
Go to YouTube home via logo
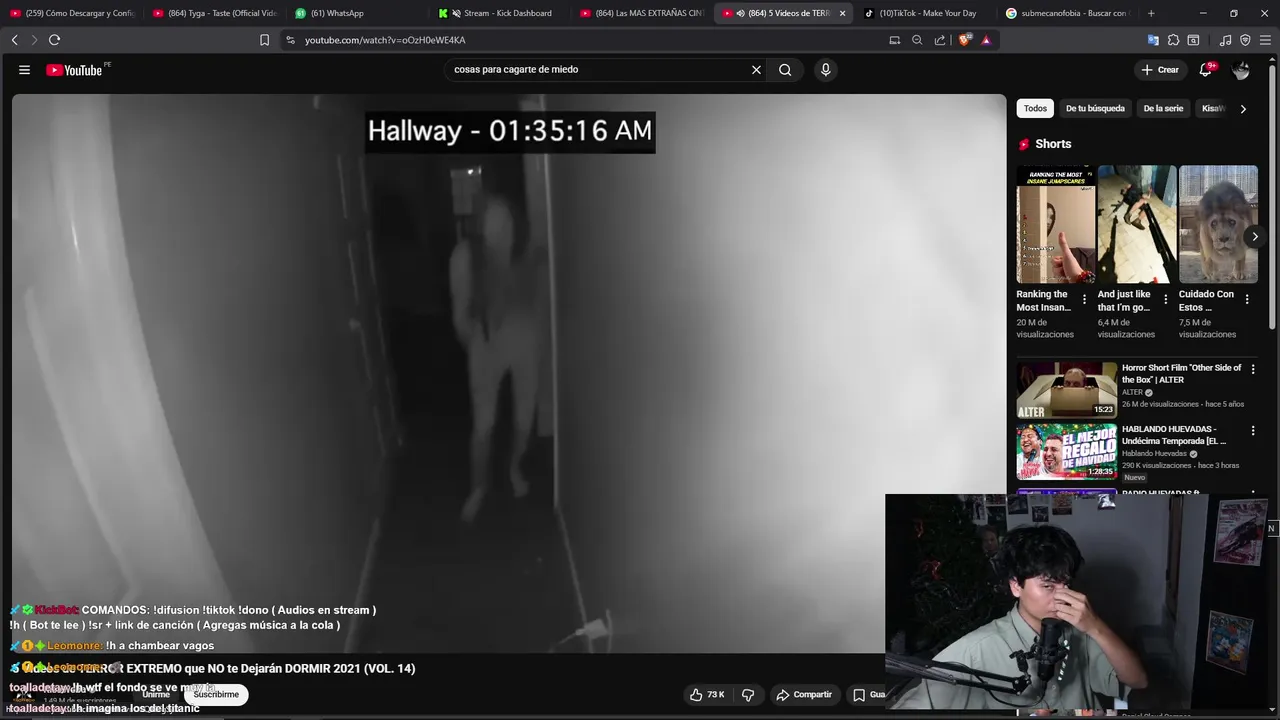click(x=74, y=70)
